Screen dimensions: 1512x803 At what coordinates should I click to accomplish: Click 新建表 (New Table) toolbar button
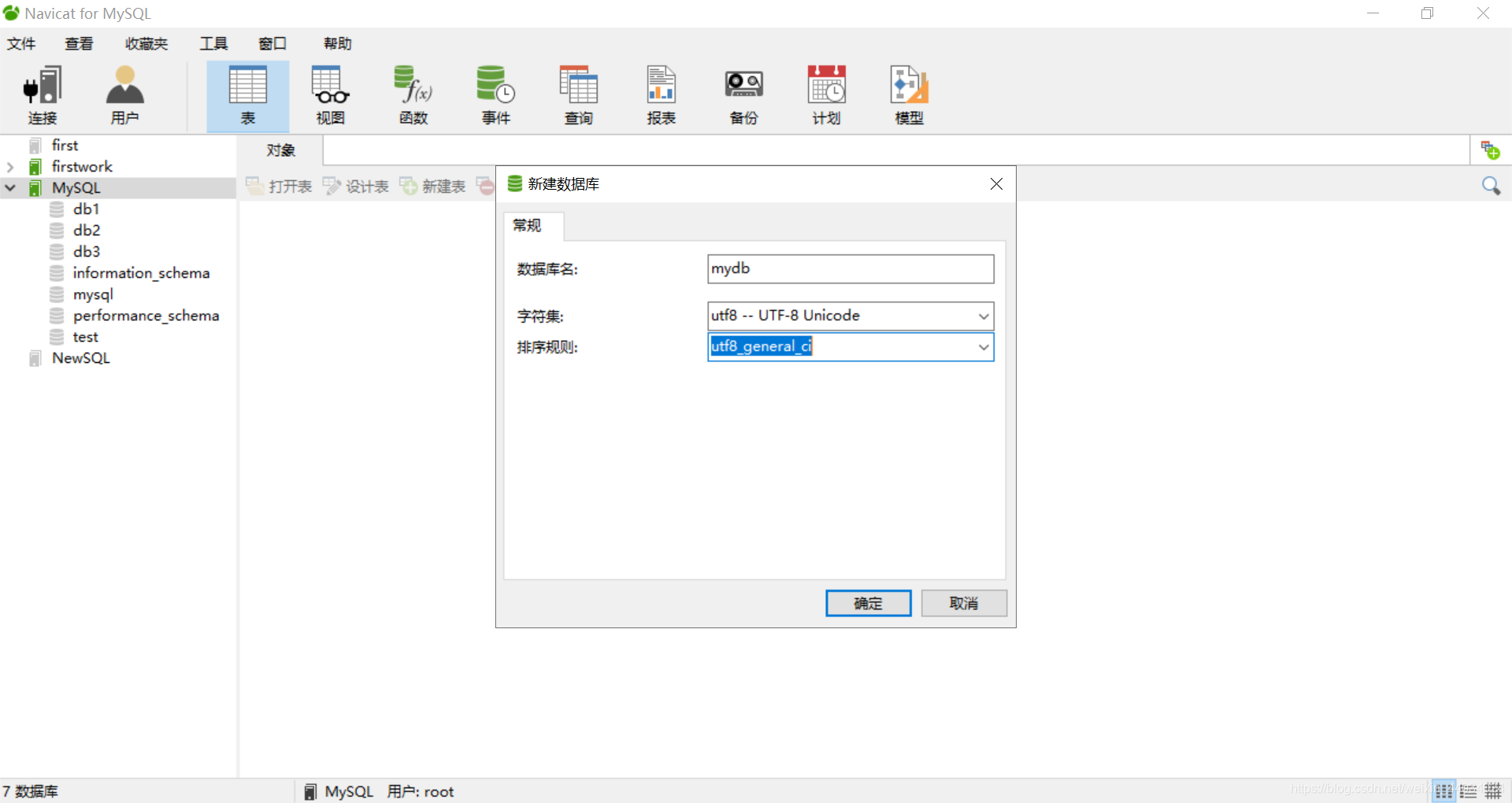(x=432, y=186)
